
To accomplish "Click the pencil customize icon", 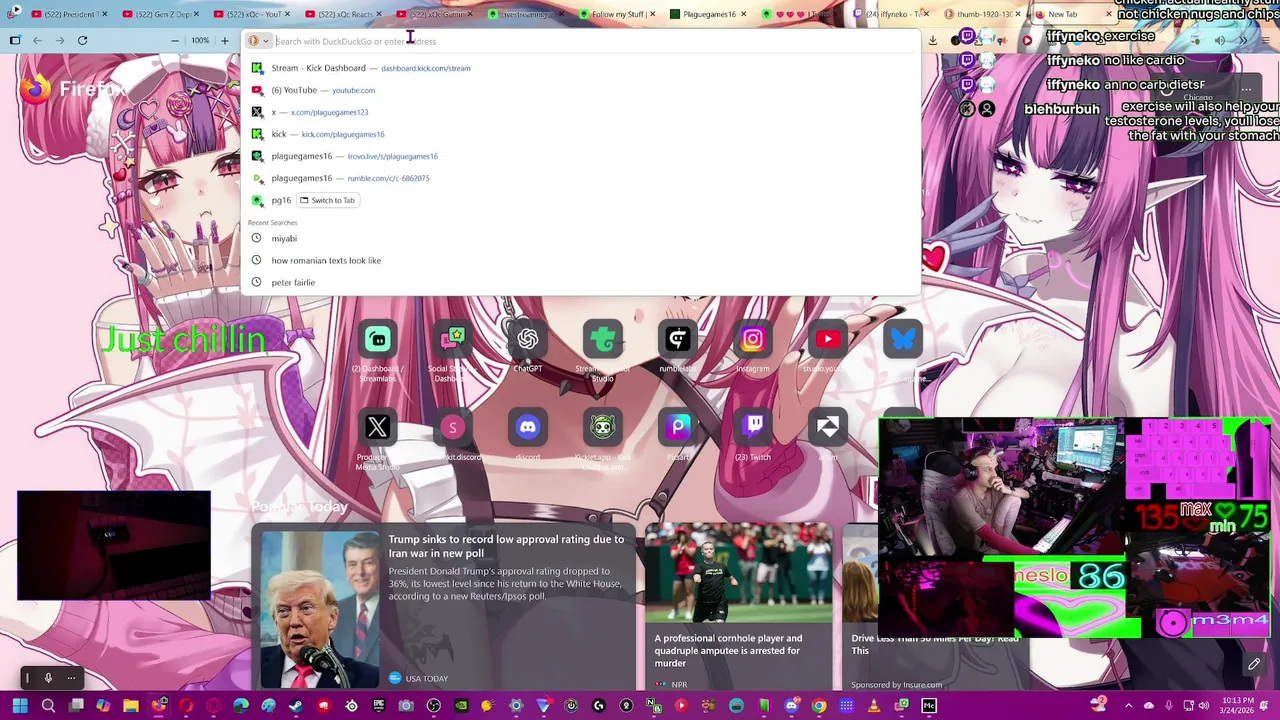I will tap(1254, 664).
